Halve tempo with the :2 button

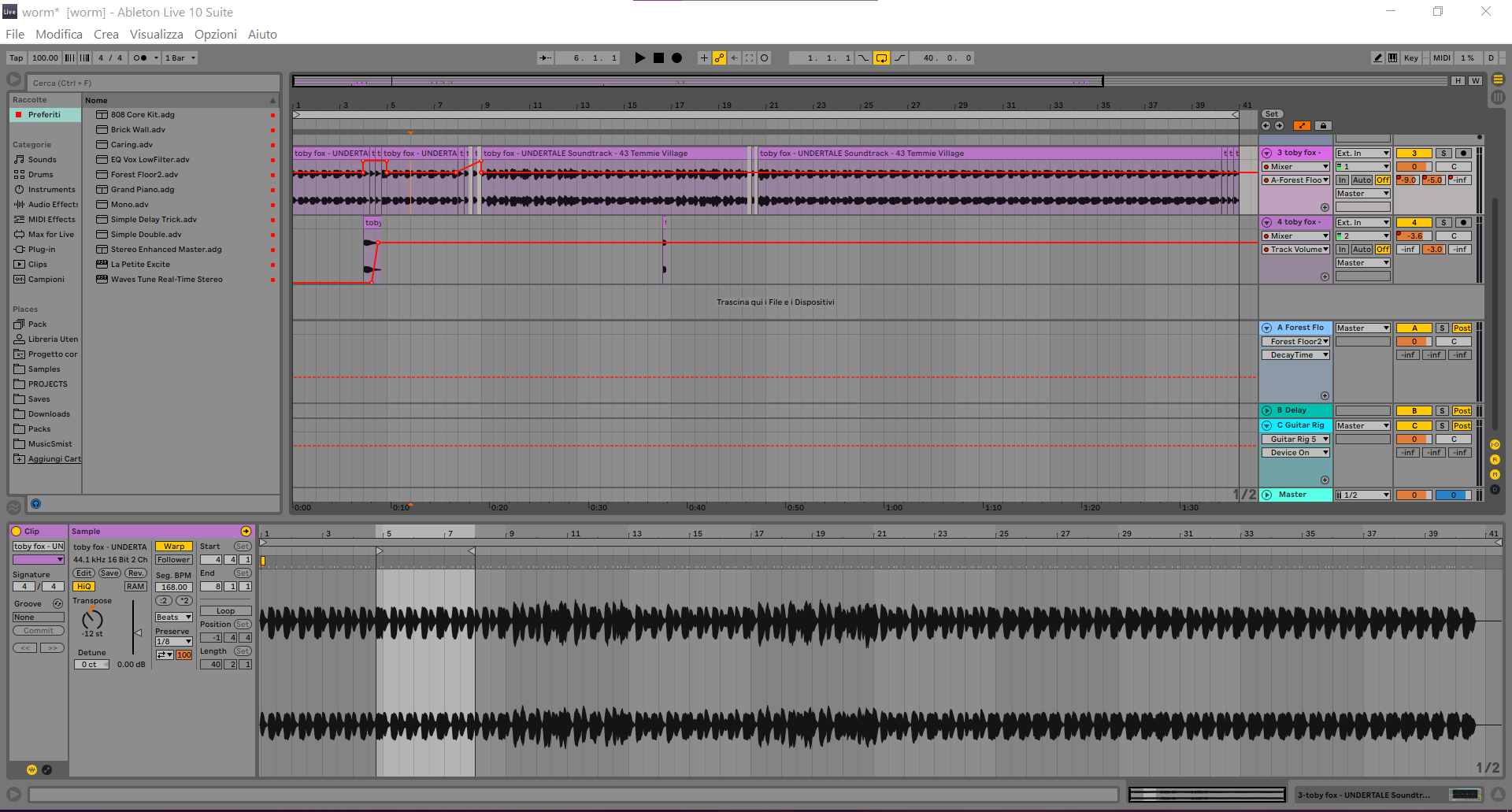(163, 601)
